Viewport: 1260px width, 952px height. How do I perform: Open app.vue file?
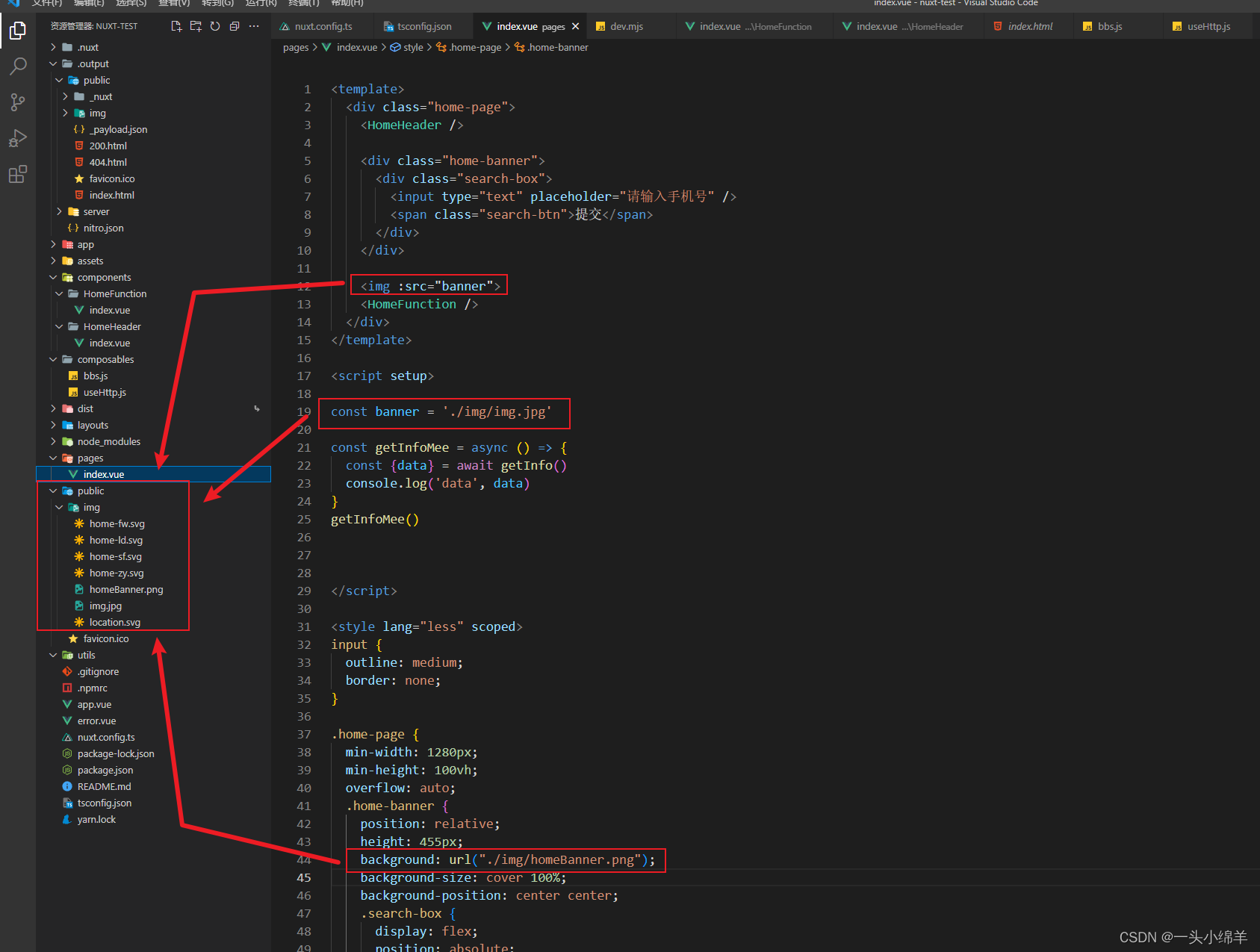coord(94,704)
